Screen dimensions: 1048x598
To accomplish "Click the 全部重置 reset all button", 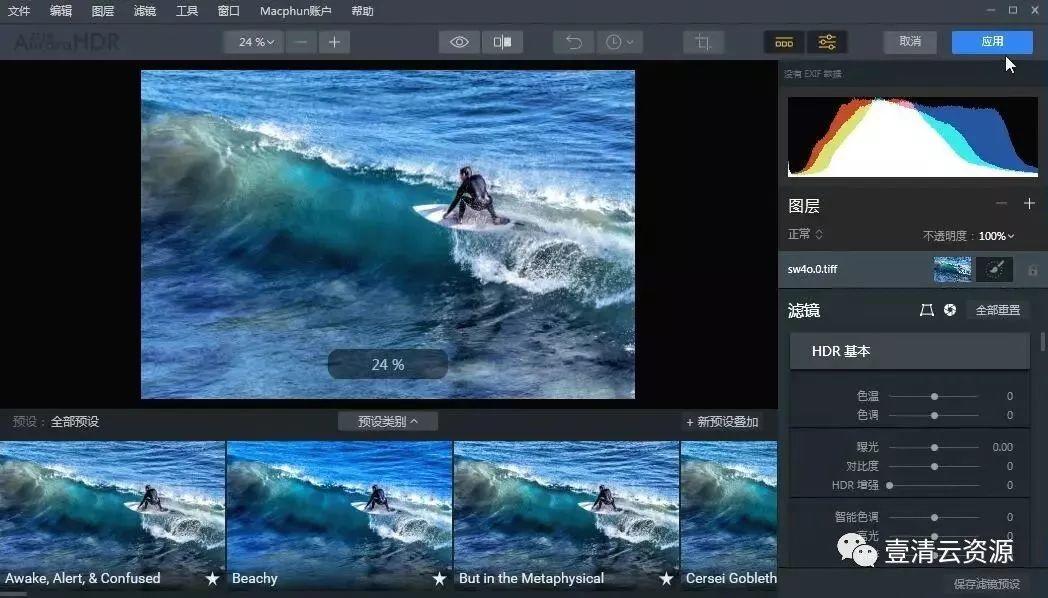I will pyautogui.click(x=998, y=310).
